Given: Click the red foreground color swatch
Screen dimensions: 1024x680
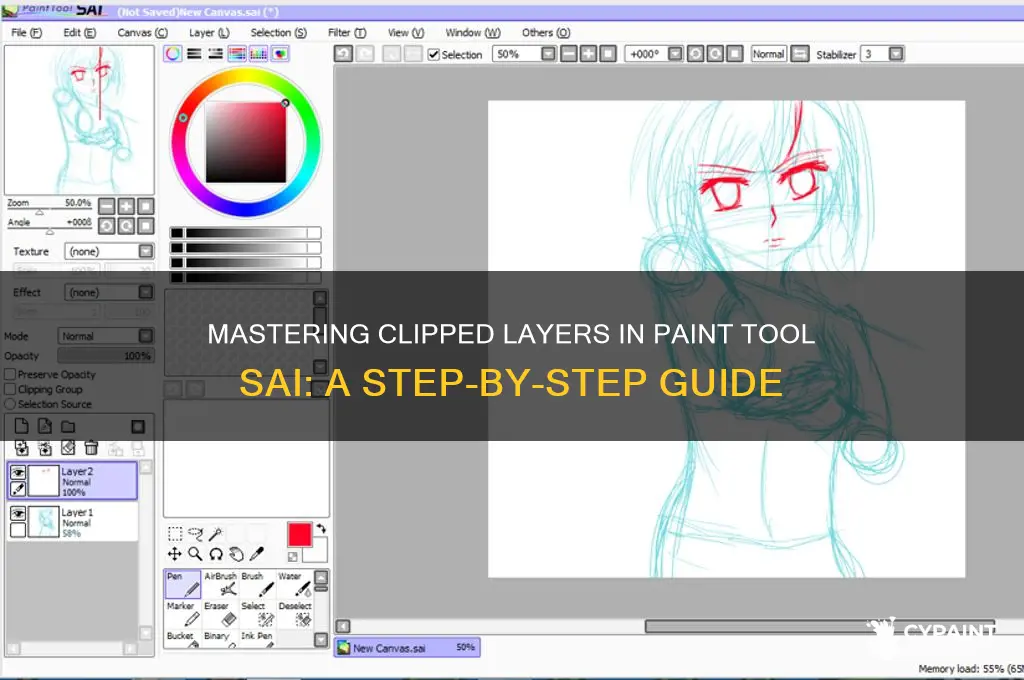Looking at the screenshot, I should (x=300, y=535).
